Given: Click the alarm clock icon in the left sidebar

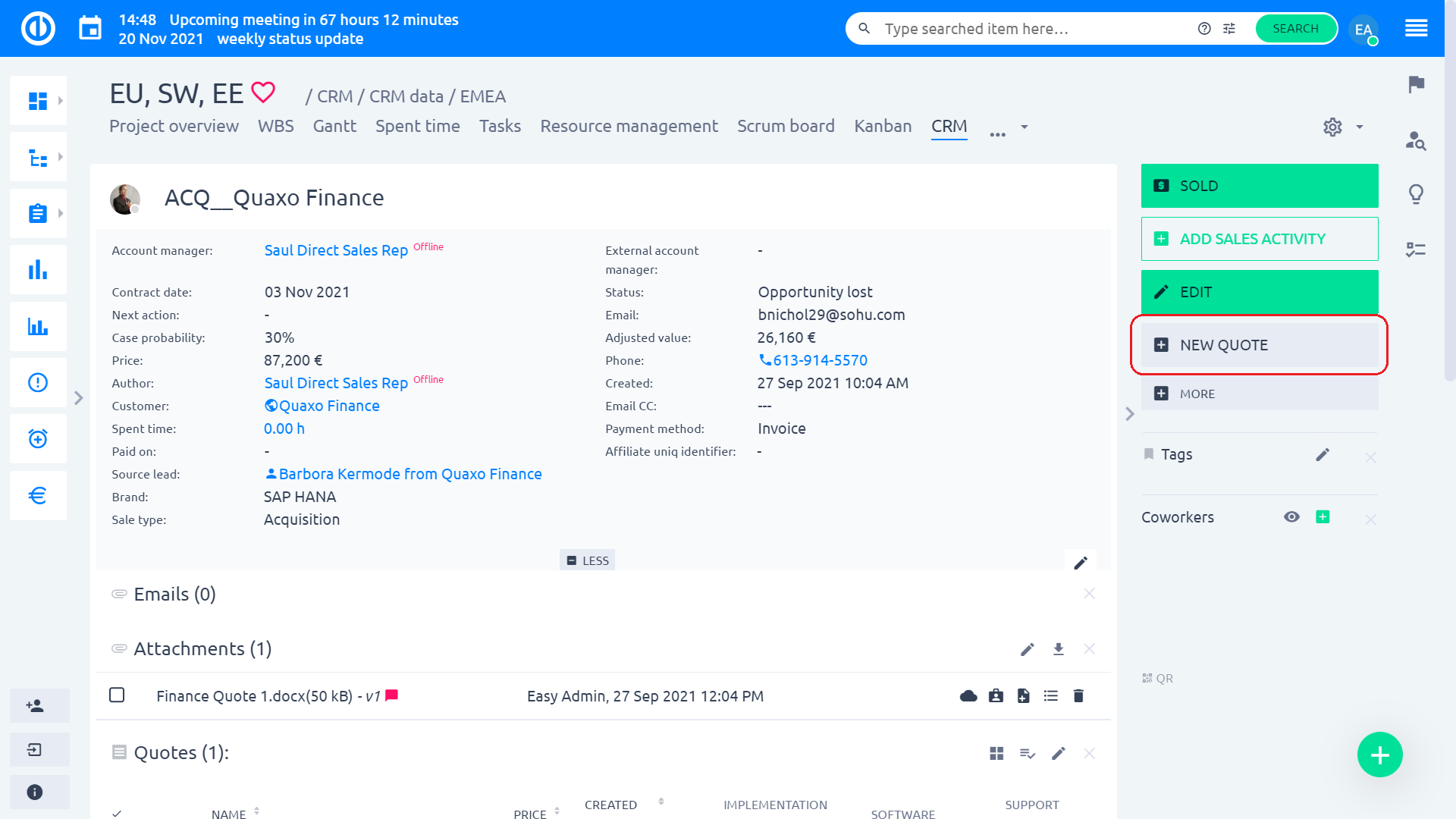Looking at the screenshot, I should click(x=38, y=439).
